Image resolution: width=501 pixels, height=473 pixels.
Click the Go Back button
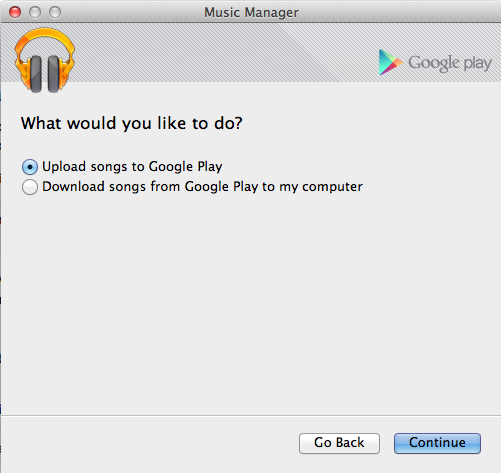339,443
